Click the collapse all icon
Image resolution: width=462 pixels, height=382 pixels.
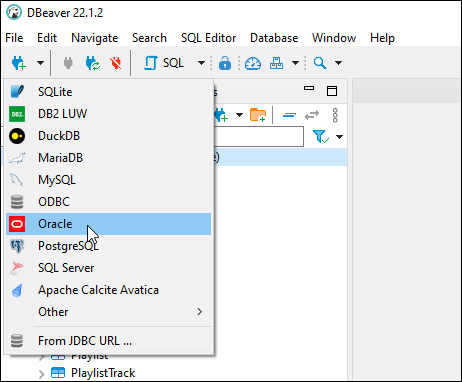pos(289,115)
